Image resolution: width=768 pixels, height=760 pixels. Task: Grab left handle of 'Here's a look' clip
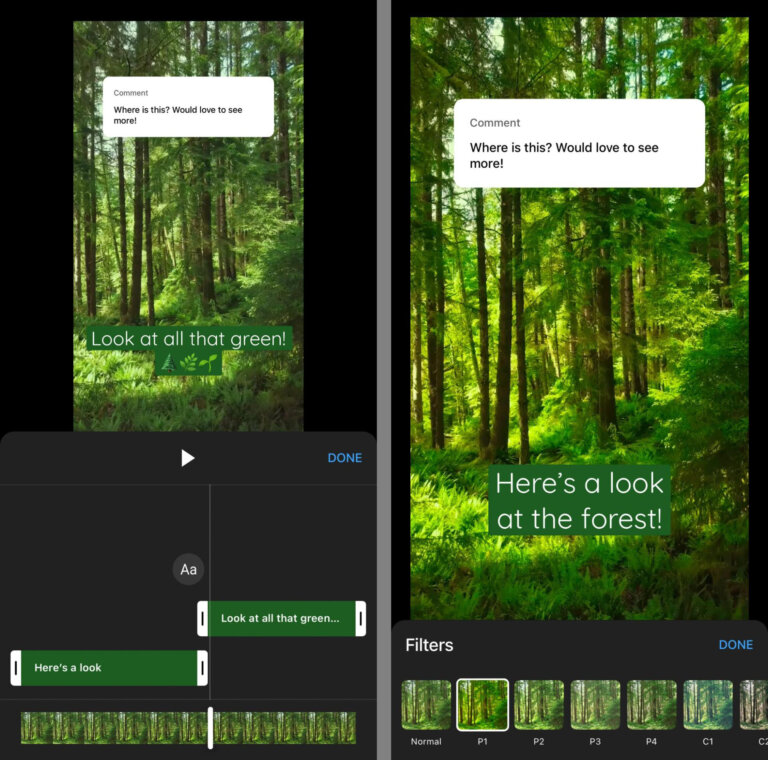tap(16, 668)
